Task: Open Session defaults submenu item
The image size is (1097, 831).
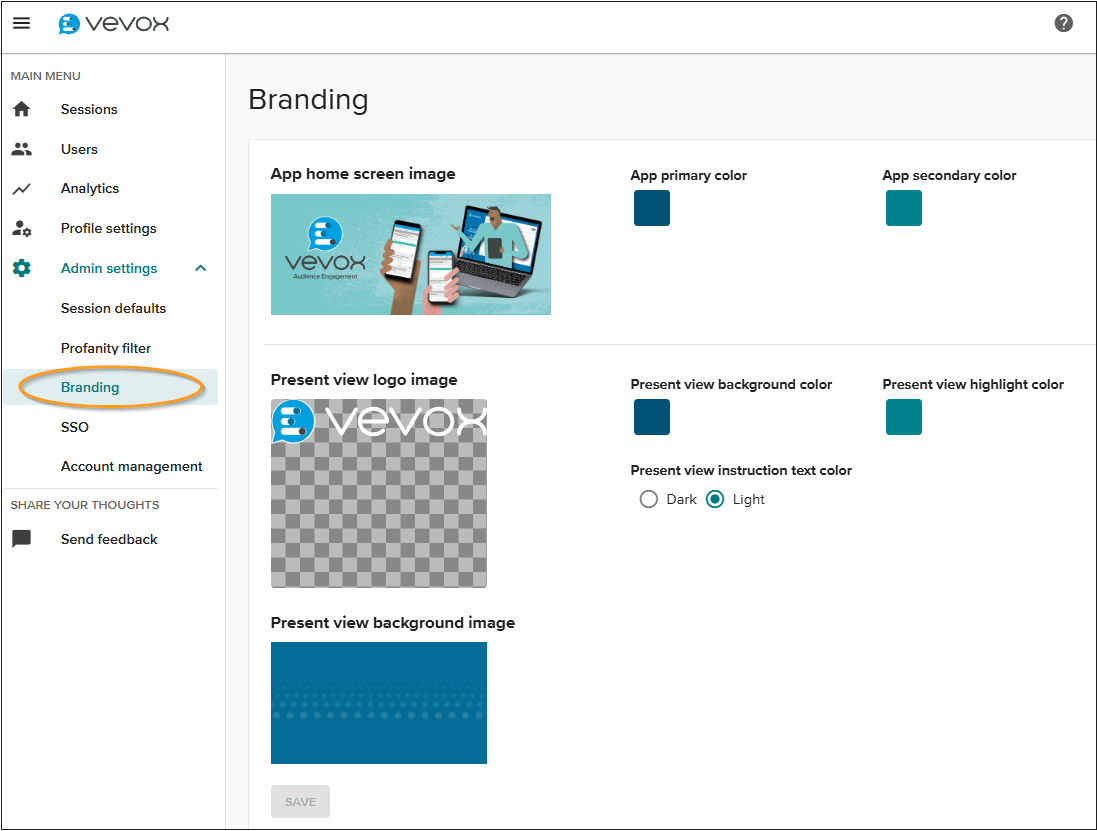Action: pyautogui.click(x=113, y=308)
